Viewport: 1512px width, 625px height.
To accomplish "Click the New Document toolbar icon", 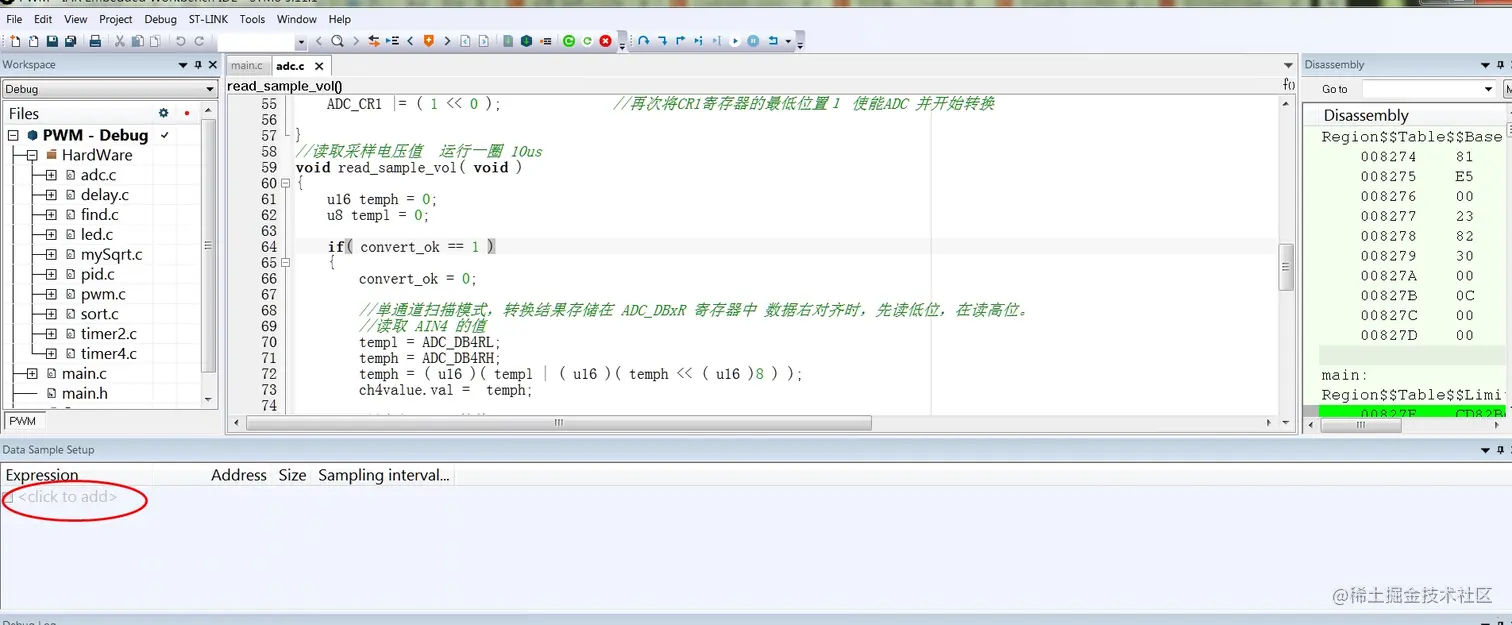I will point(15,41).
